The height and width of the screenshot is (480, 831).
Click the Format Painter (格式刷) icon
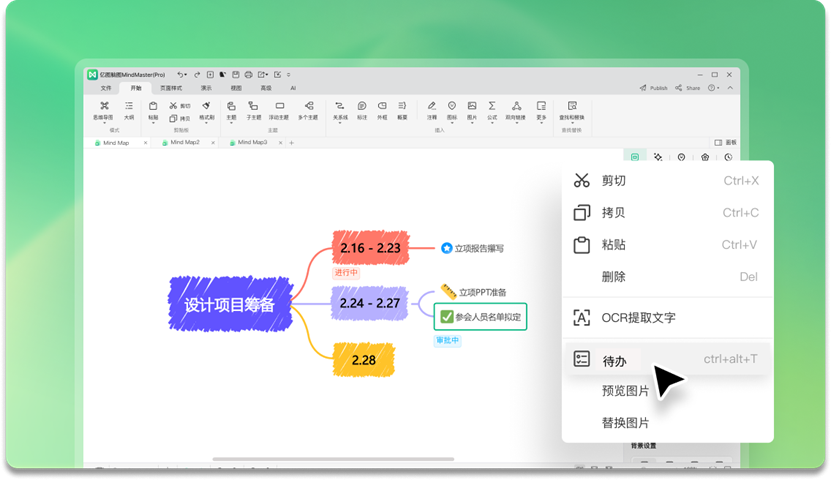tap(206, 107)
